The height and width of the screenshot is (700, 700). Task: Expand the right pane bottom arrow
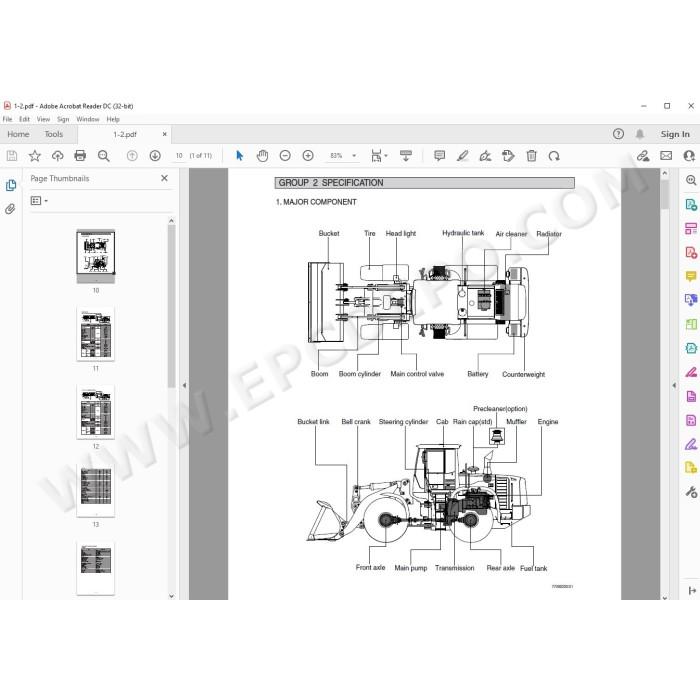point(692,591)
